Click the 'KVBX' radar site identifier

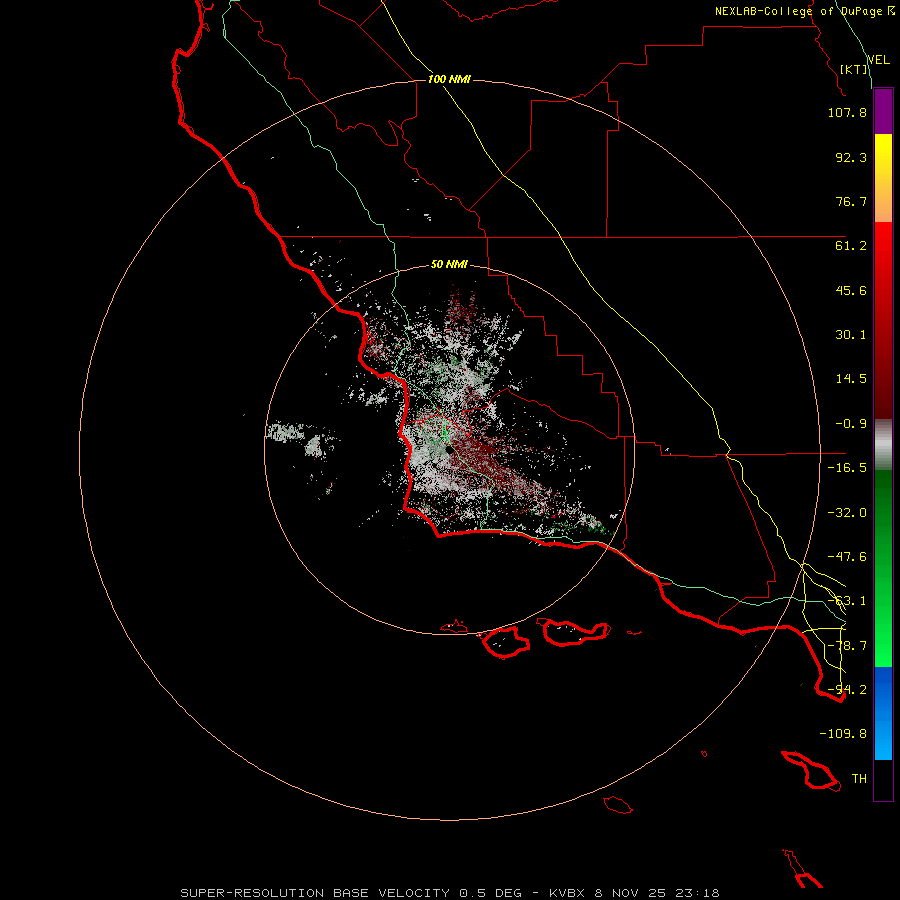(567, 893)
